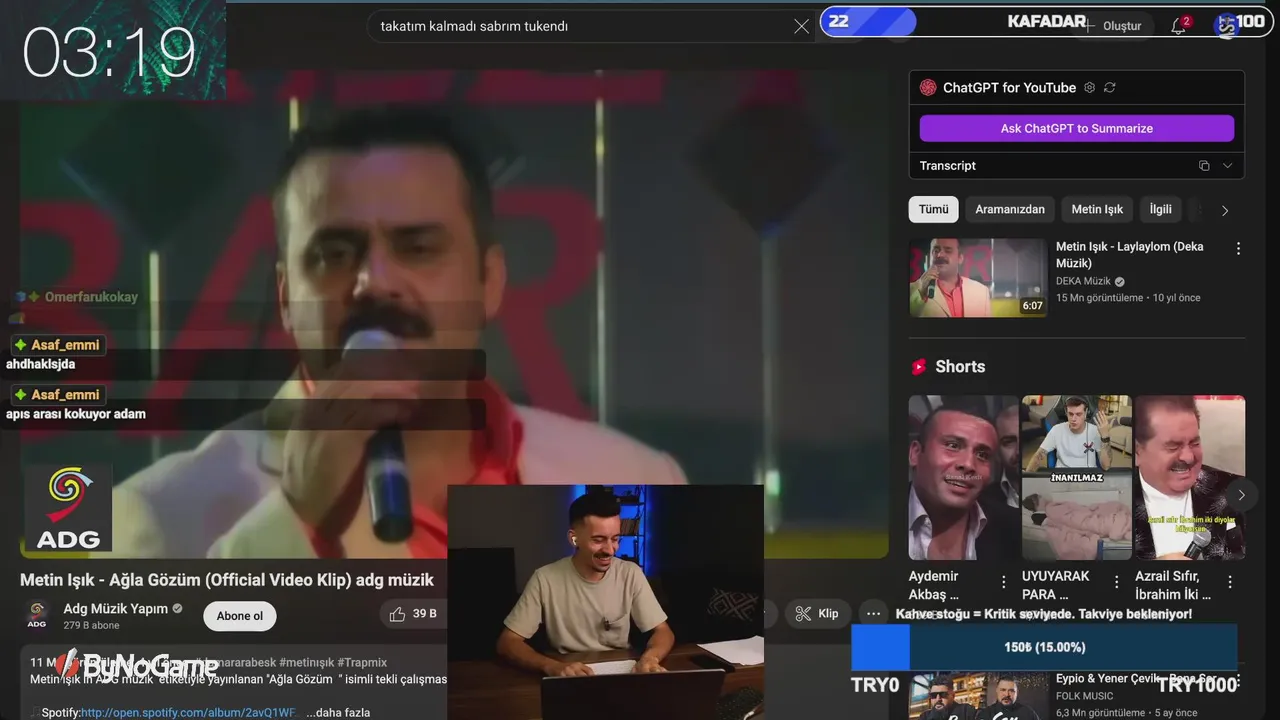Screen dimensions: 1280x720
Task: Select the Tümü filter chip
Action: coord(933,209)
